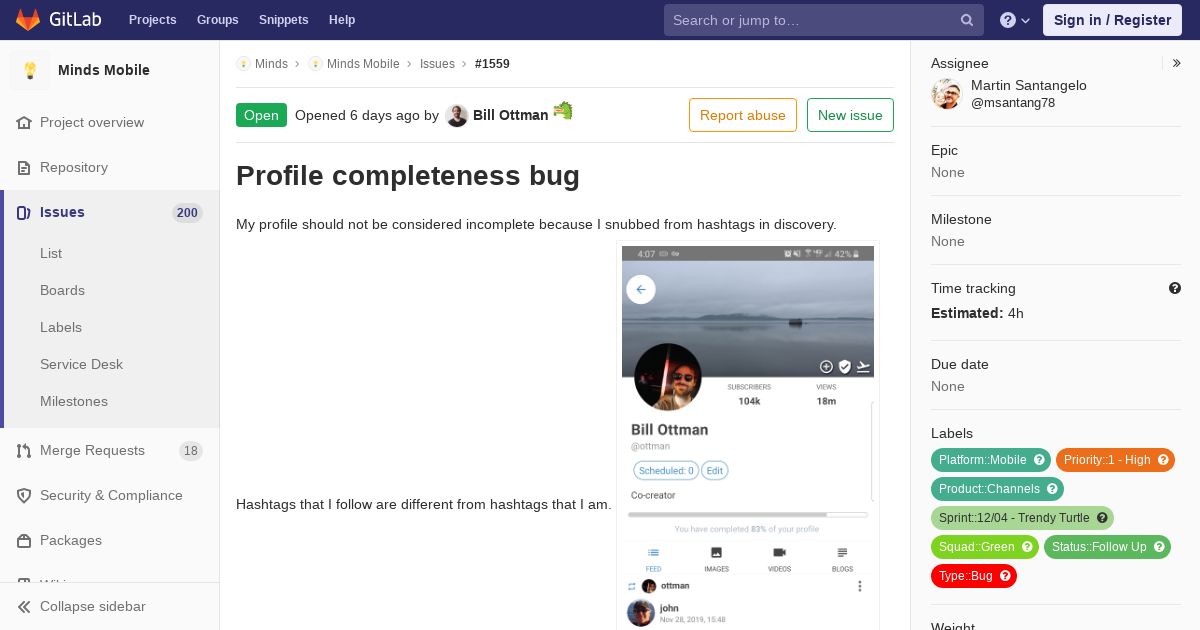
Task: Click the Time tracking help icon
Action: [1175, 288]
